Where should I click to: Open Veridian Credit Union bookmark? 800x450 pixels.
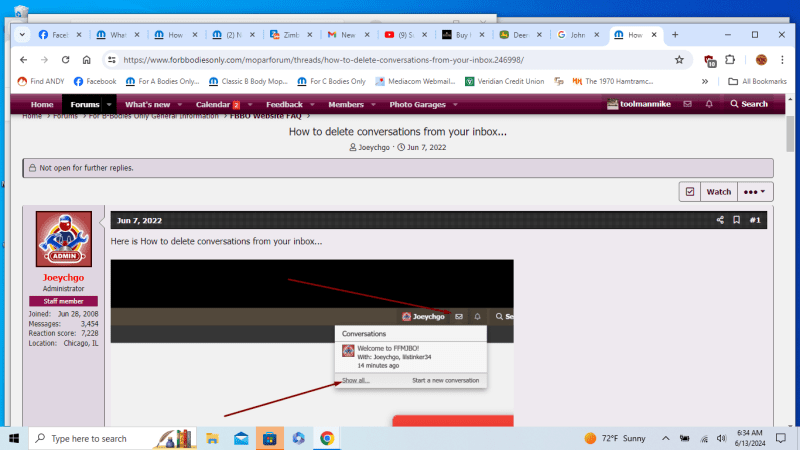coord(505,81)
